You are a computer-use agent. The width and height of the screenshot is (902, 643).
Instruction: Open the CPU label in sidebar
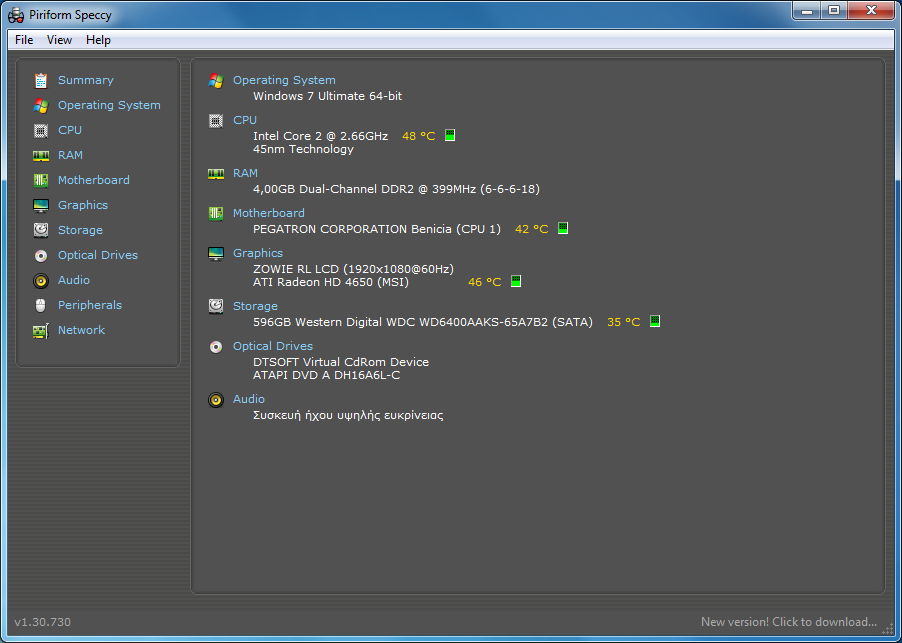tap(70, 130)
